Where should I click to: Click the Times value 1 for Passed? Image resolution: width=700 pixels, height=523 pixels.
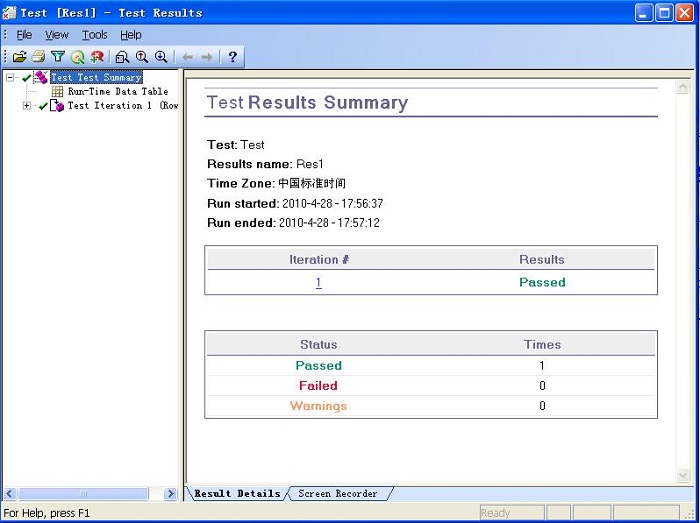[542, 365]
